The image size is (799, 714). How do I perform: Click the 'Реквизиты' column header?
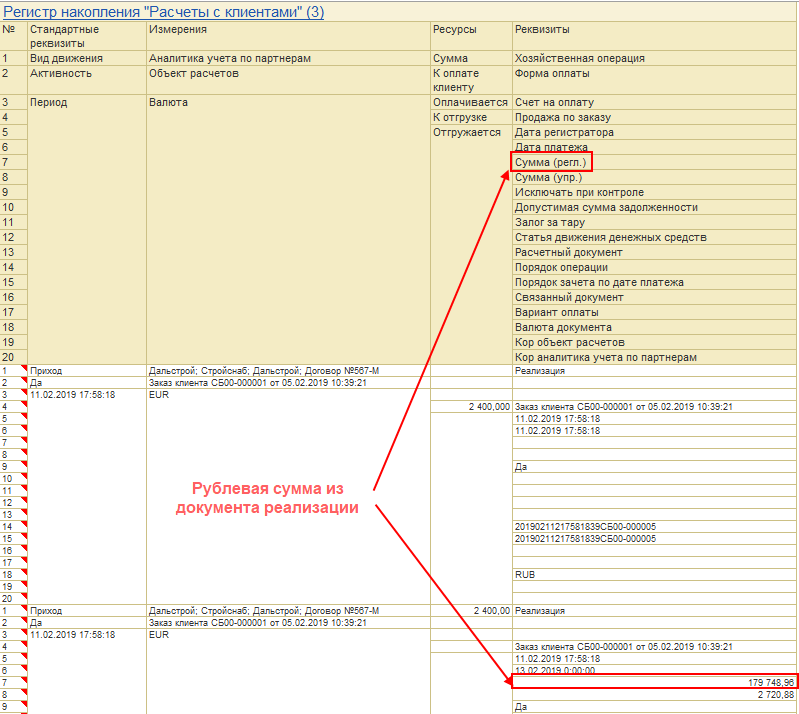pyautogui.click(x=654, y=36)
